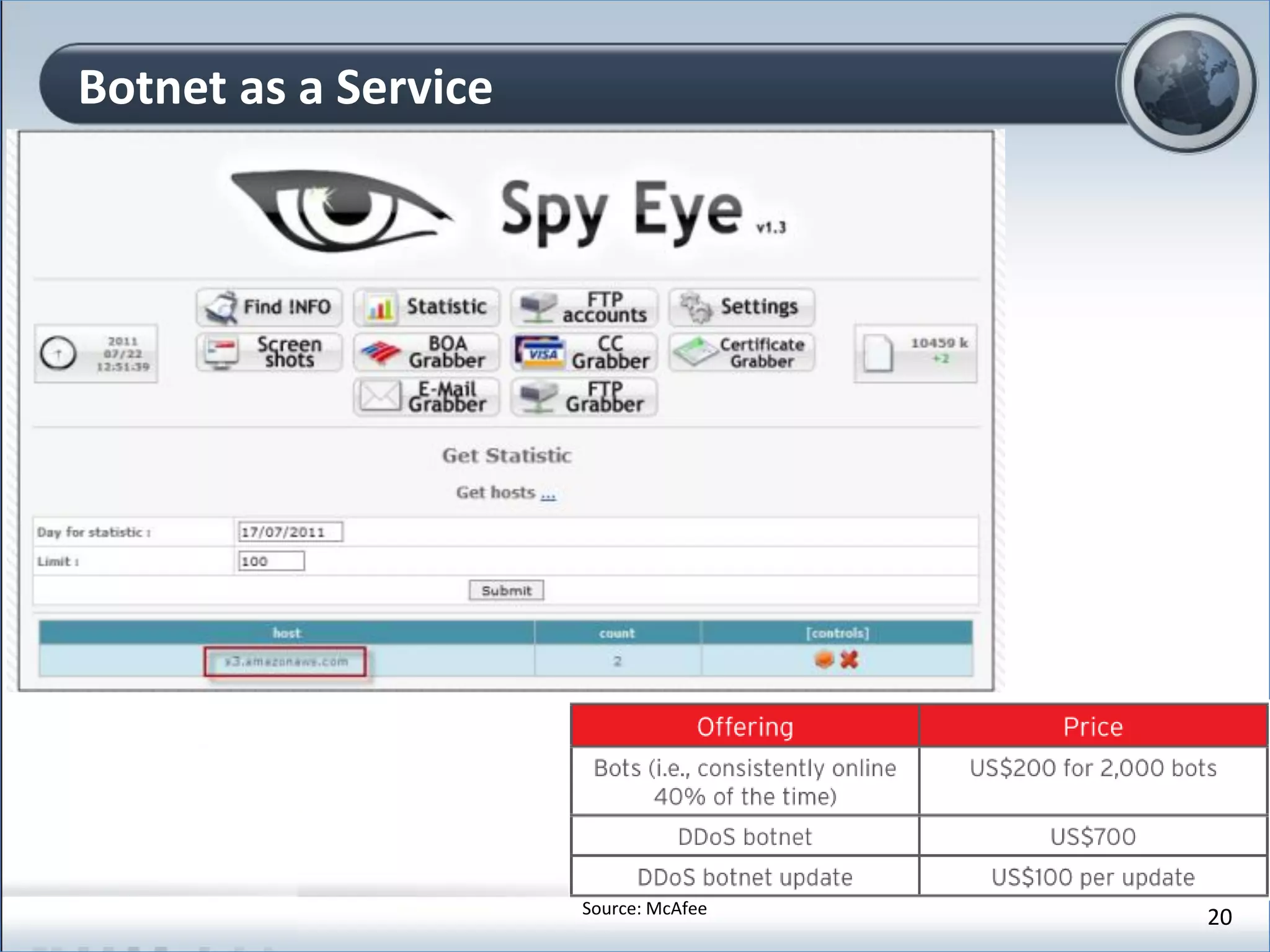Click the s3.amazonaws.com host entry
The width and height of the screenshot is (1270, 952).
286,662
